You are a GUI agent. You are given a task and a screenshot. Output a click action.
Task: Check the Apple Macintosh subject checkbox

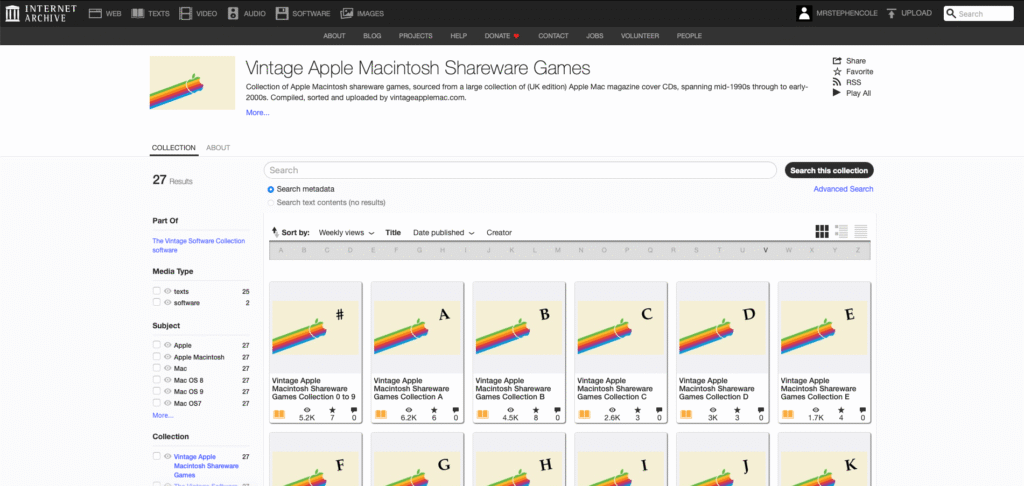coord(157,357)
